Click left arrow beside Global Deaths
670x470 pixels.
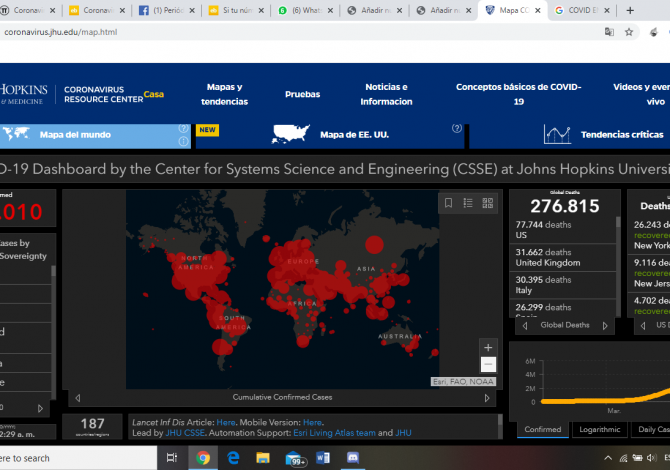(525, 326)
